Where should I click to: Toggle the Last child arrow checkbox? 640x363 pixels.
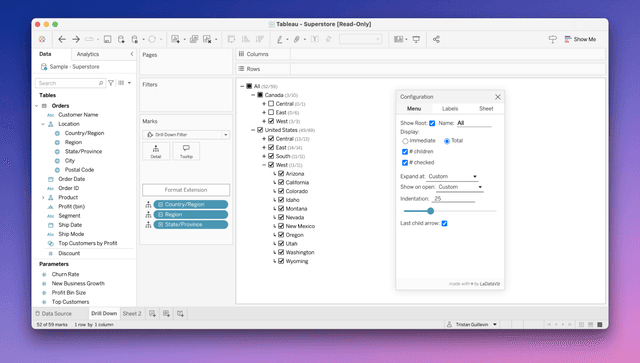[x=444, y=223]
